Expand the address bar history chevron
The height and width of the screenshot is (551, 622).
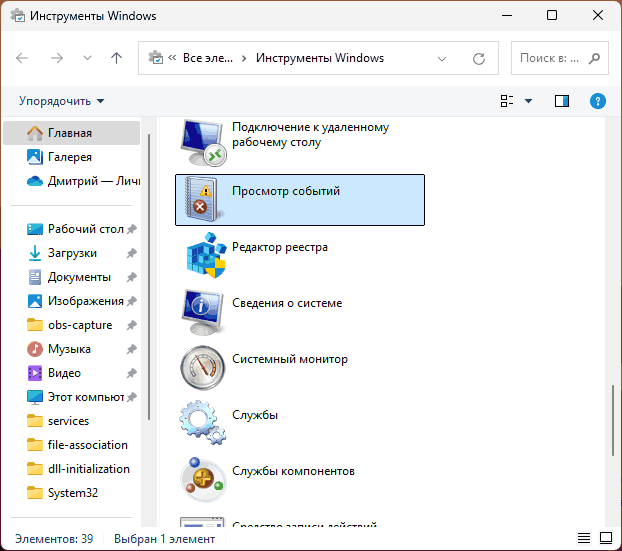click(x=442, y=59)
